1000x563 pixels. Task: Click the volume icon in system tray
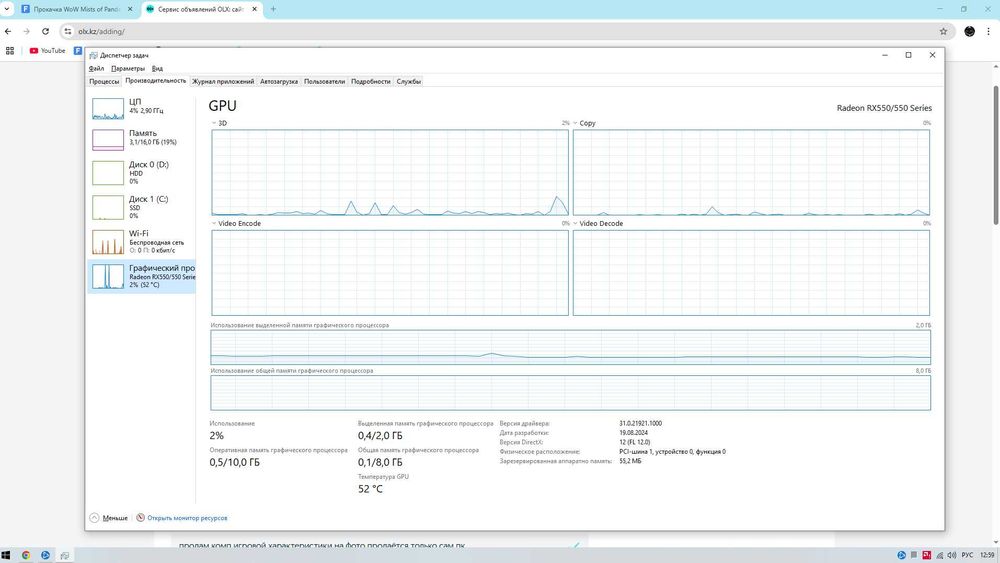[952, 555]
